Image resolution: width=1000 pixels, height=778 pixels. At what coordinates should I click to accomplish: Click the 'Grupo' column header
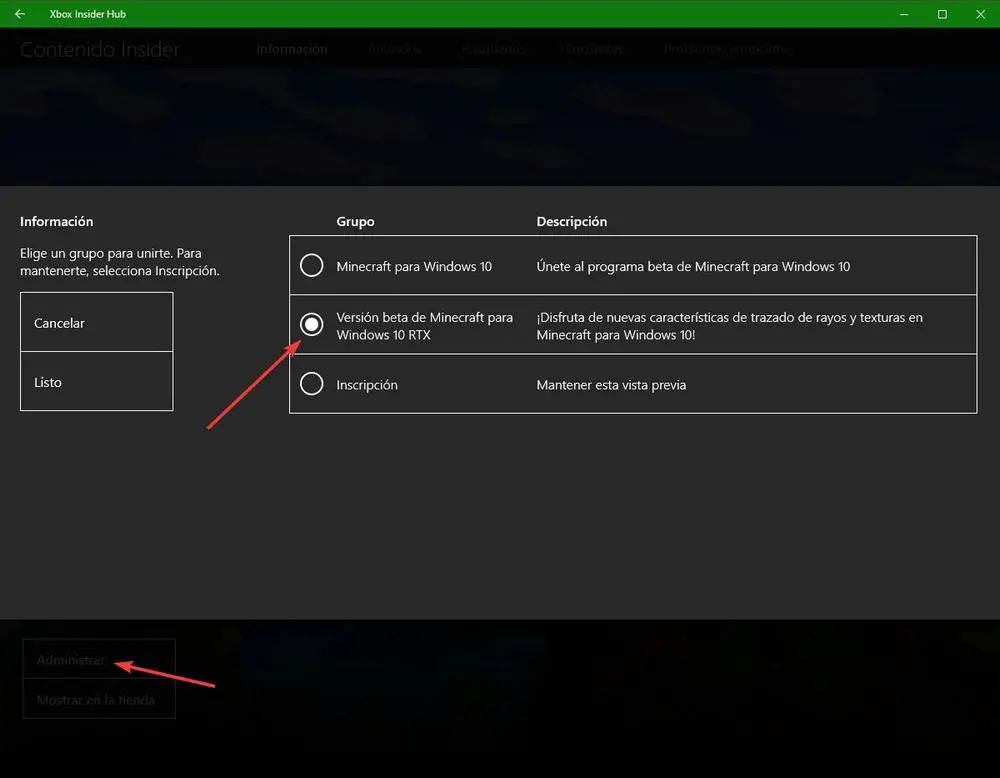(355, 221)
